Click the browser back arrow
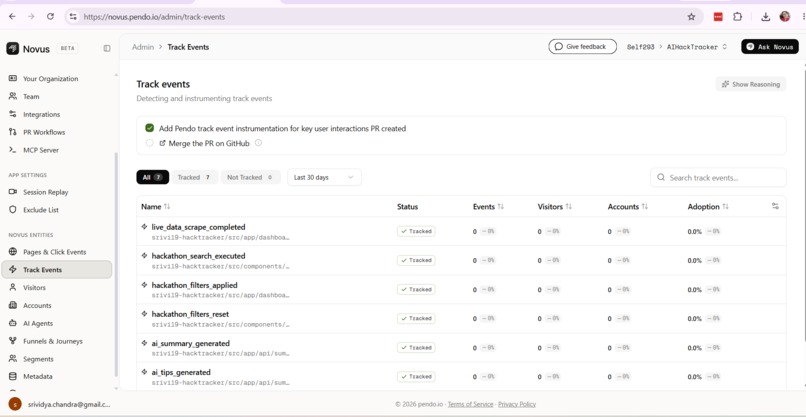Screen dimensions: 806x417 12,16
